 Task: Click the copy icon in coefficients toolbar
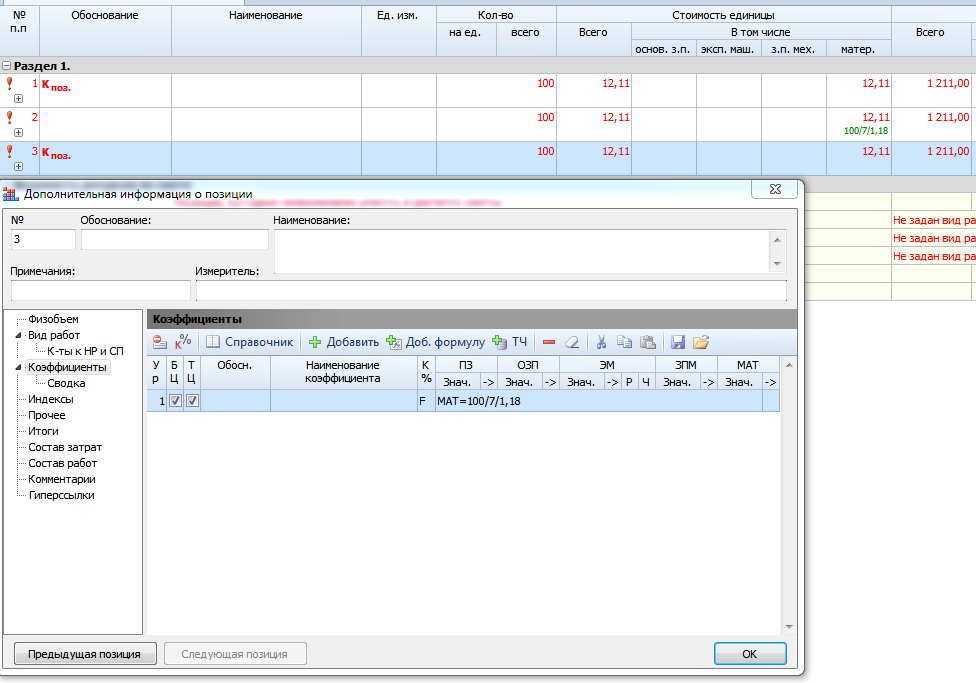point(624,342)
